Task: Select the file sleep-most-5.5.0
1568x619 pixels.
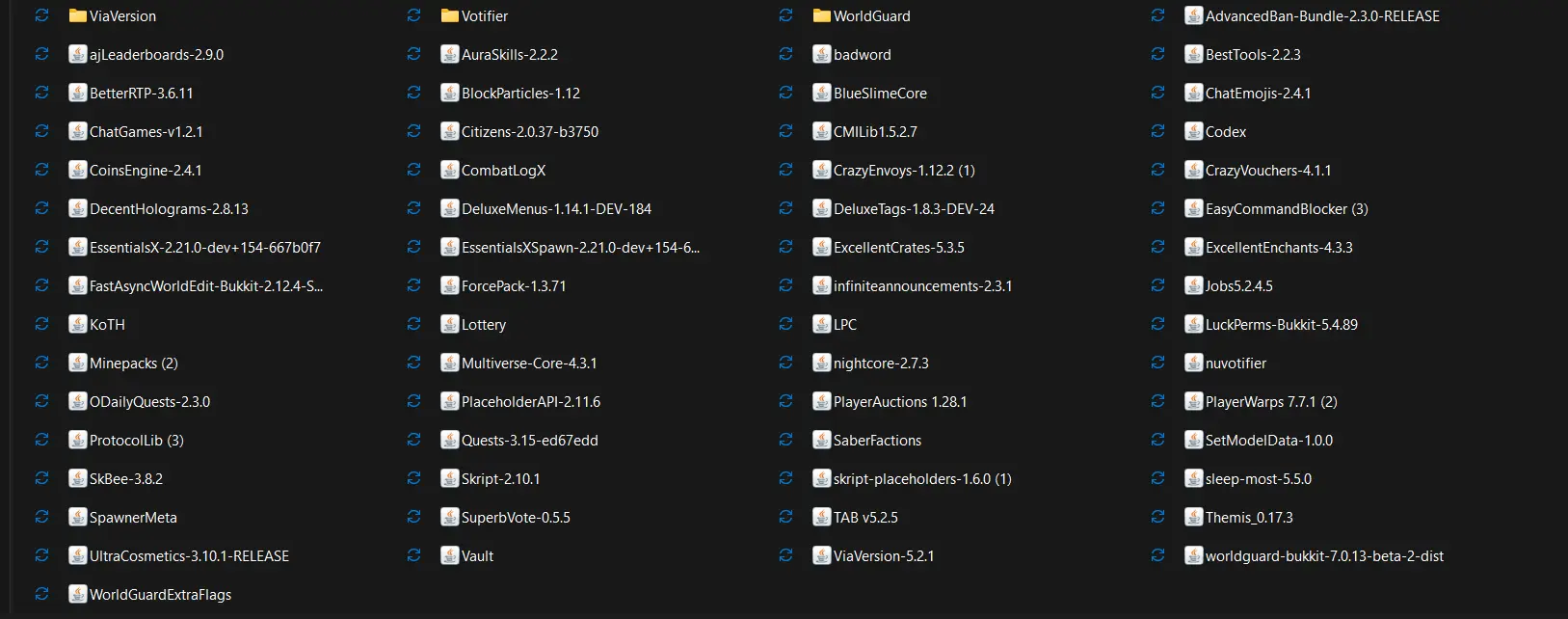Action: click(1259, 479)
